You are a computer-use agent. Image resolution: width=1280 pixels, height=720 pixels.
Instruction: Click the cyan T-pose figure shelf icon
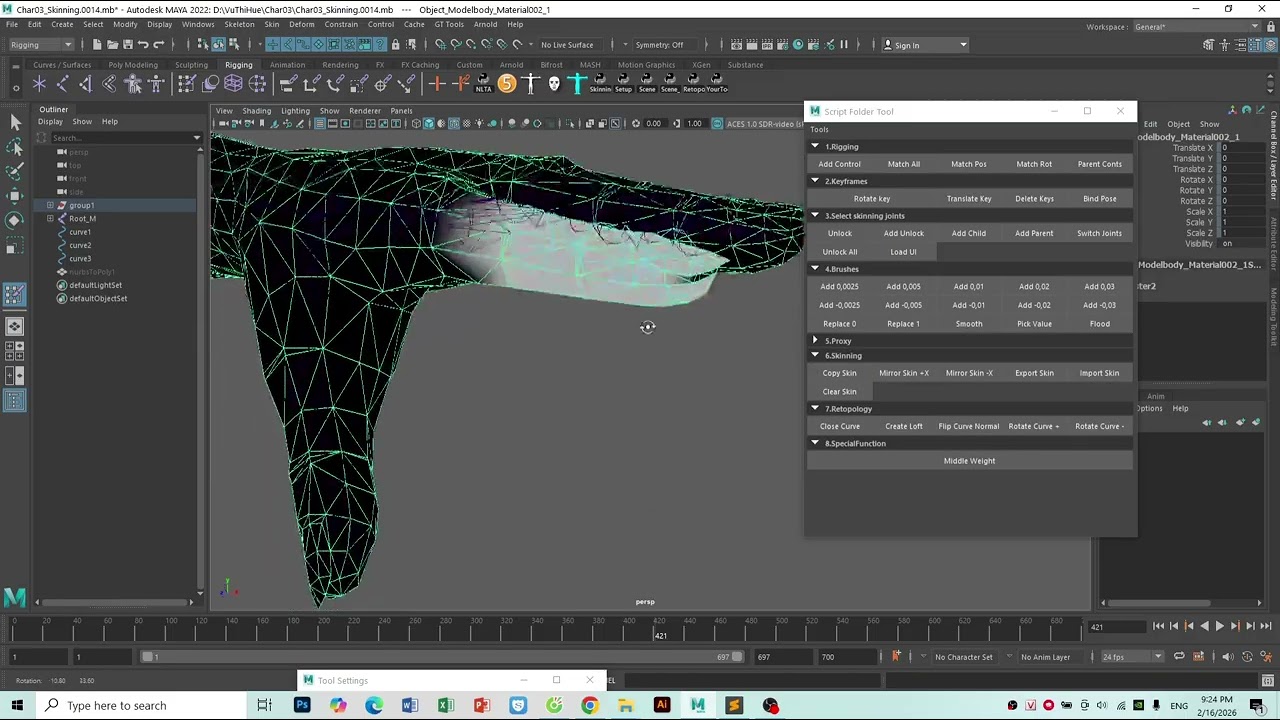click(577, 84)
